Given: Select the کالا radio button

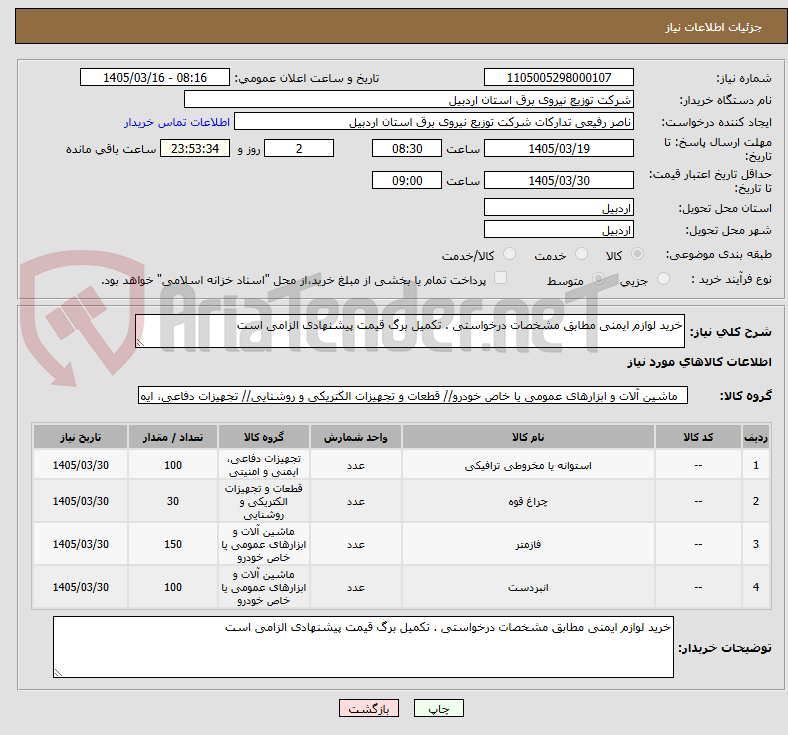Looking at the screenshot, I should [637, 254].
